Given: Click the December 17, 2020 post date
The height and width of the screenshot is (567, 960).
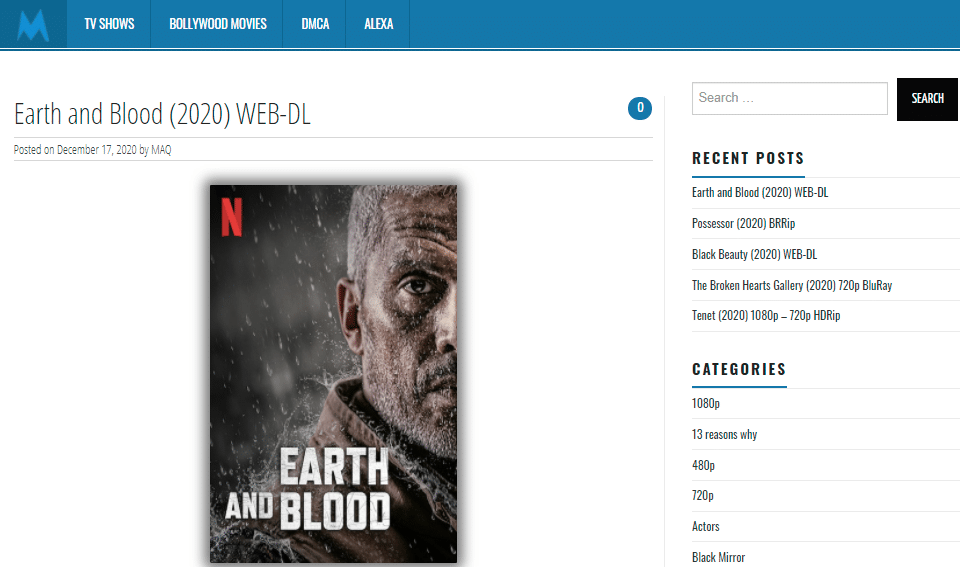Looking at the screenshot, I should (x=97, y=150).
